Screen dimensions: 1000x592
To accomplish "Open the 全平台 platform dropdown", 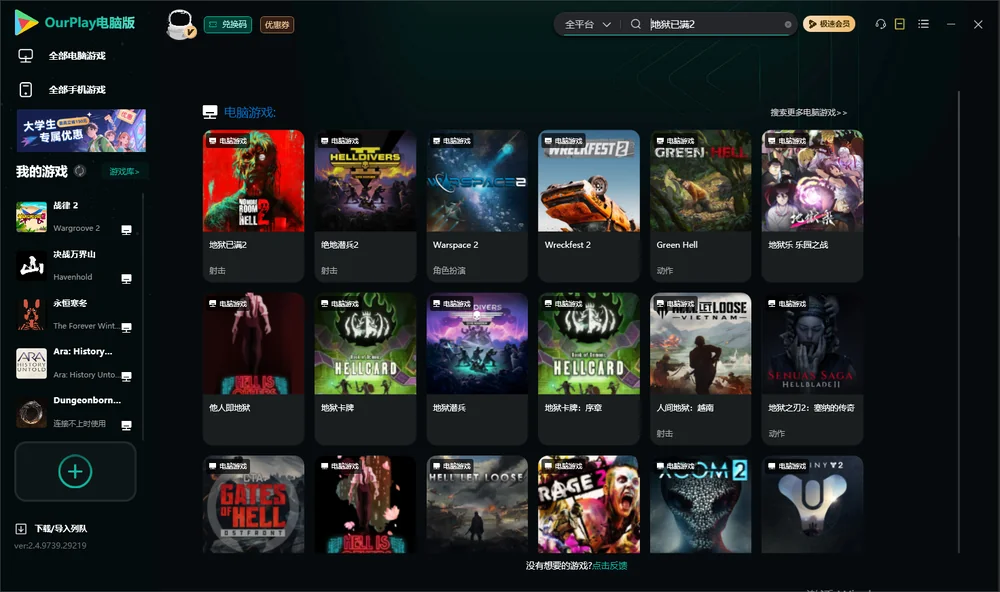I will (x=587, y=24).
